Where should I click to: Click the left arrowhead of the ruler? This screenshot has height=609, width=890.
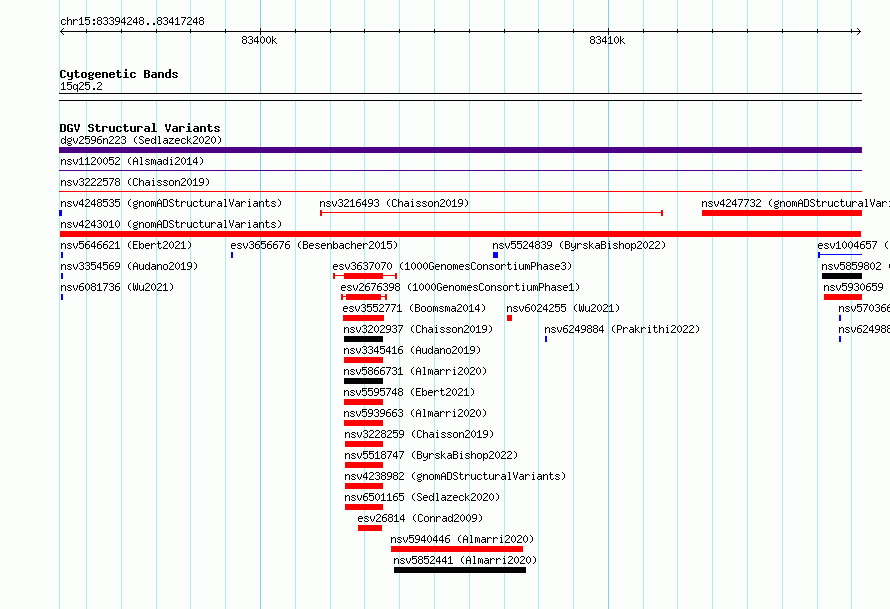(62, 31)
